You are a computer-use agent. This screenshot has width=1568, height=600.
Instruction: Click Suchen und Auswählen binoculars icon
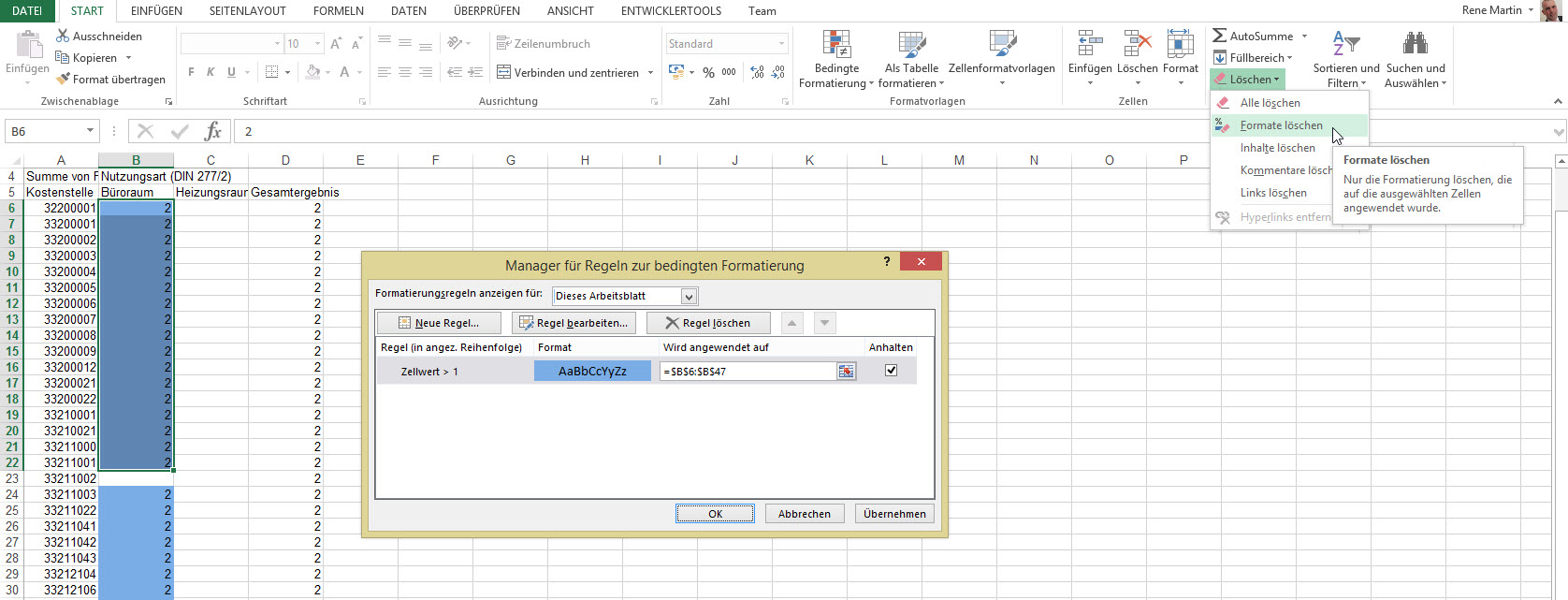[1415, 45]
